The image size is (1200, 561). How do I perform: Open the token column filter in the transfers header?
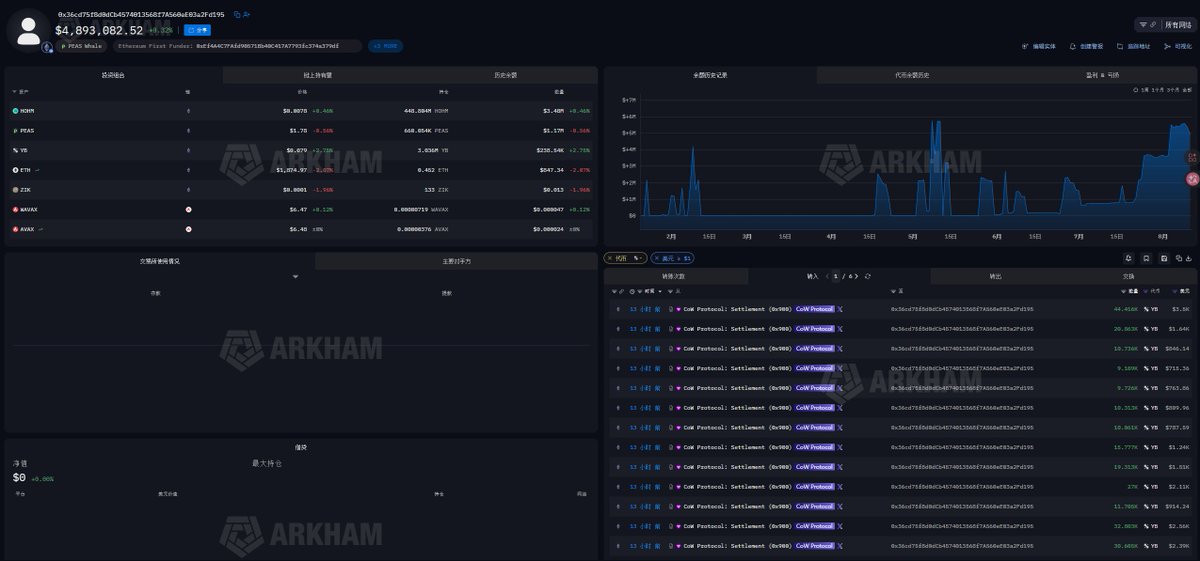click(1147, 291)
